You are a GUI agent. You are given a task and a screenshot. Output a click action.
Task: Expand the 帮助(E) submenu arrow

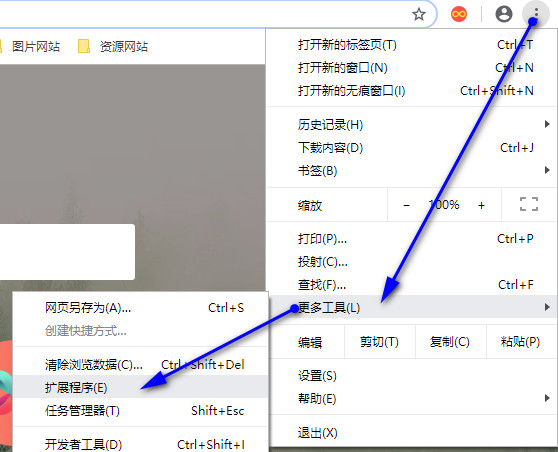(x=547, y=398)
